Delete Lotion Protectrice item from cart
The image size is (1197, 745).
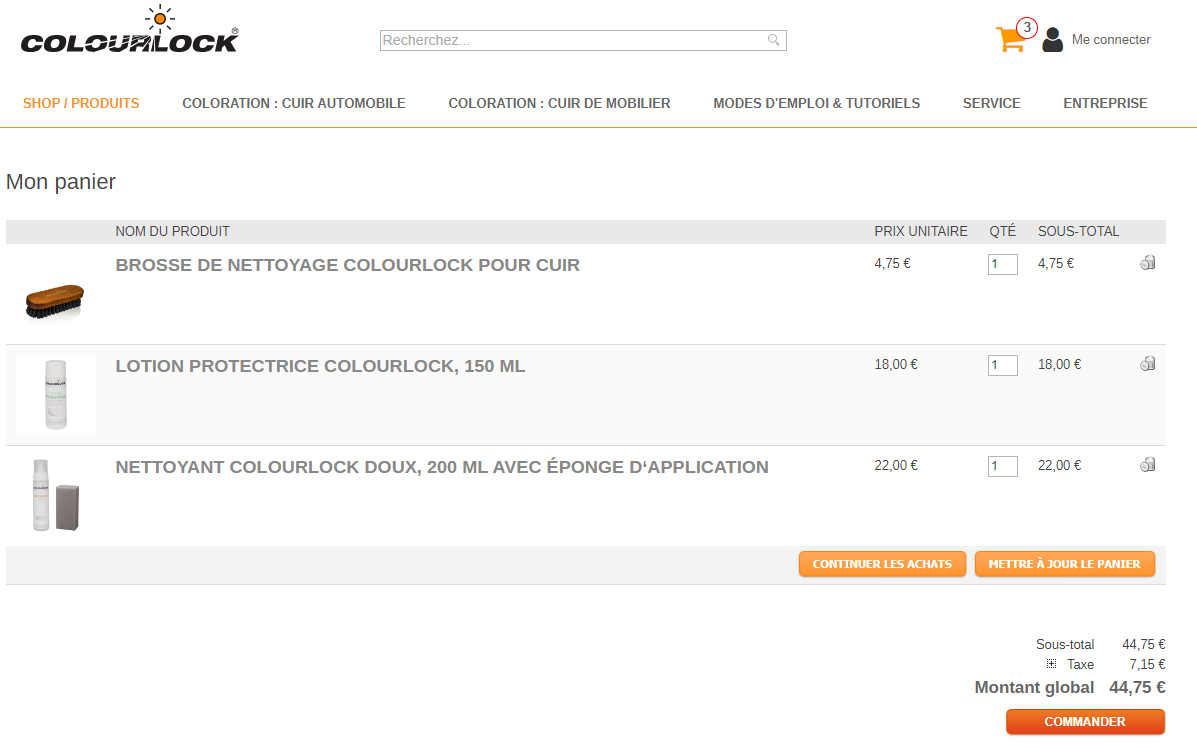[x=1147, y=363]
